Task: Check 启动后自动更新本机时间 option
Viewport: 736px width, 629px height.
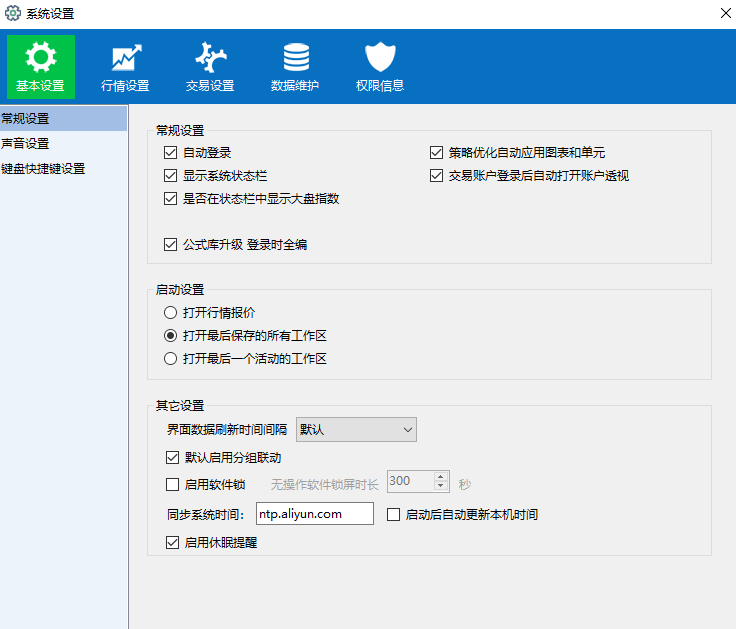Action: click(x=393, y=515)
